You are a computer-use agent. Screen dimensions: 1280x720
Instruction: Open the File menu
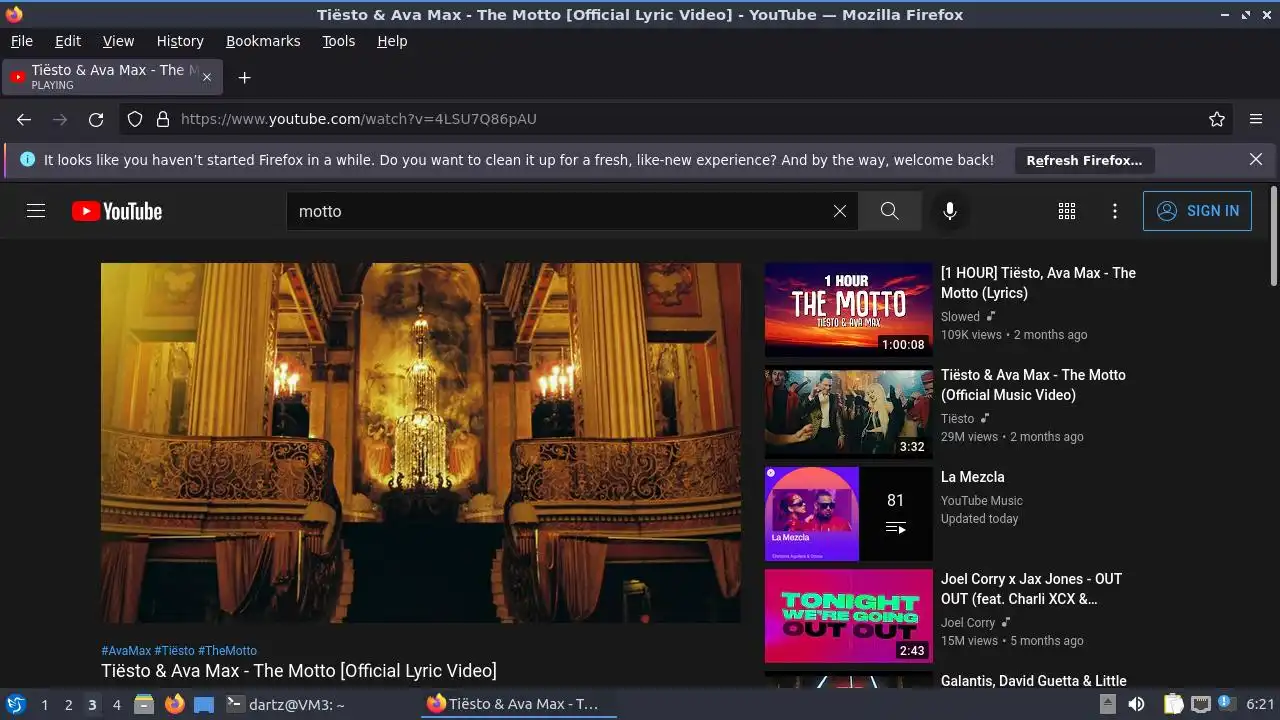pyautogui.click(x=21, y=41)
